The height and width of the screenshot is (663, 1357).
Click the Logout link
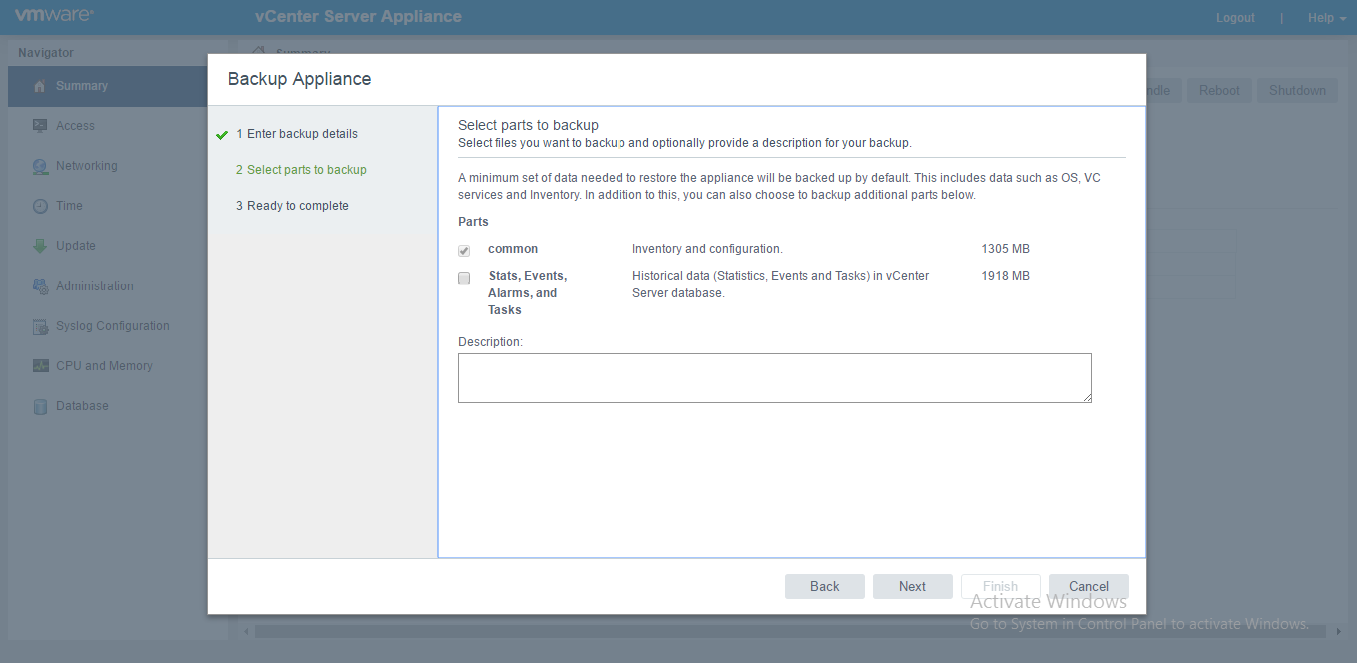pos(1235,18)
